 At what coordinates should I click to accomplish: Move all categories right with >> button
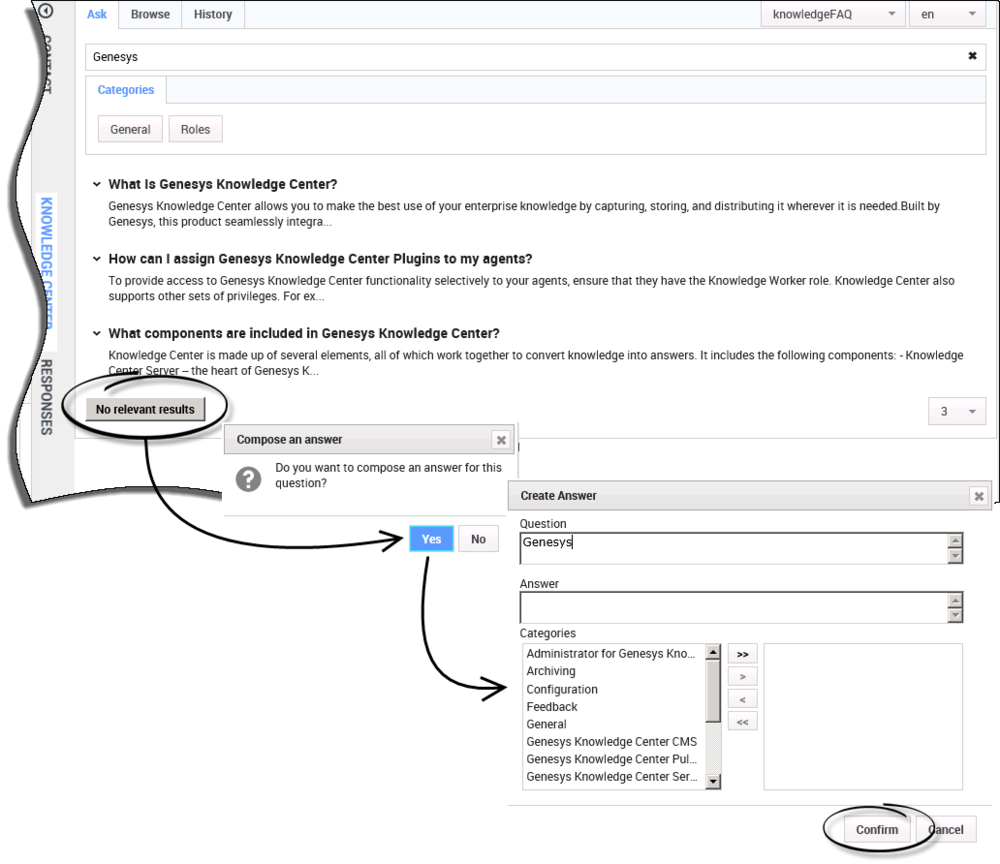pyautogui.click(x=742, y=654)
